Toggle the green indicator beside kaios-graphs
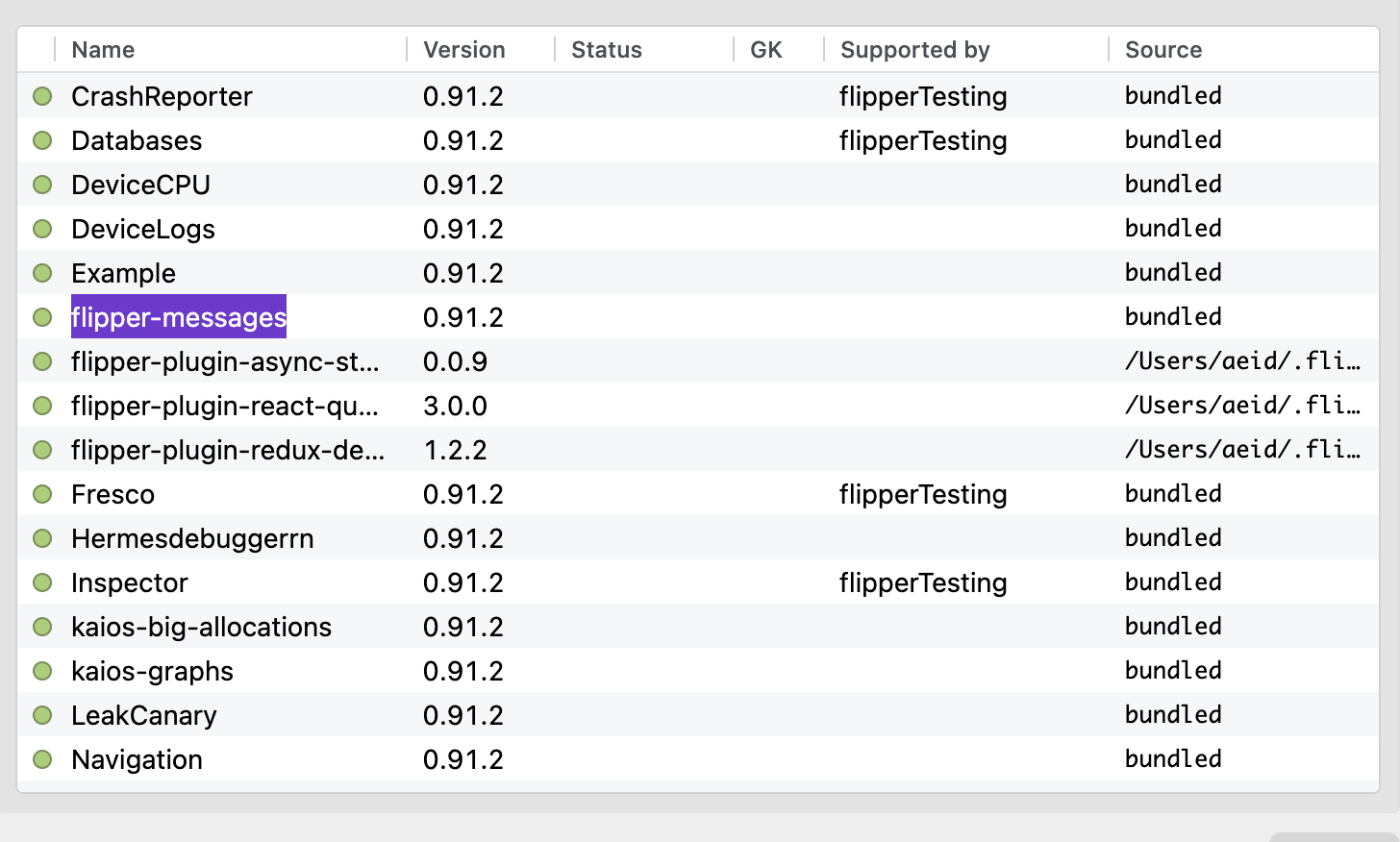1400x842 pixels. click(x=42, y=671)
